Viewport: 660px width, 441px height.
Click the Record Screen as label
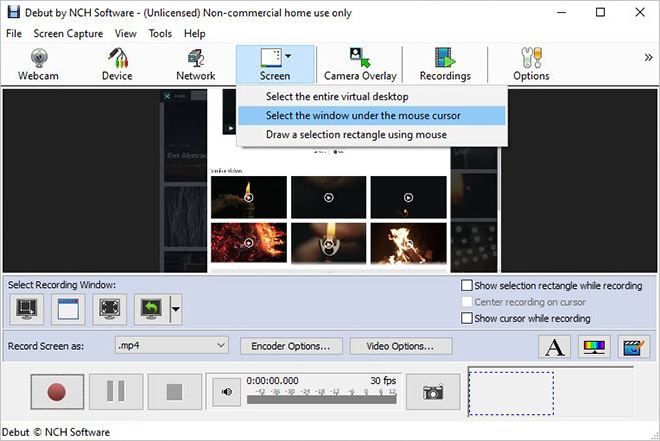(46, 346)
